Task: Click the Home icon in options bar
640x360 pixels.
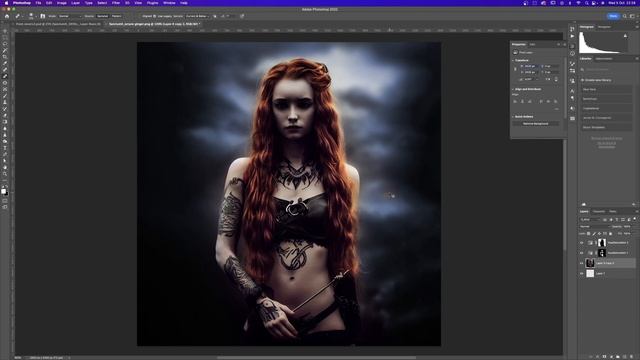Action: pos(7,16)
